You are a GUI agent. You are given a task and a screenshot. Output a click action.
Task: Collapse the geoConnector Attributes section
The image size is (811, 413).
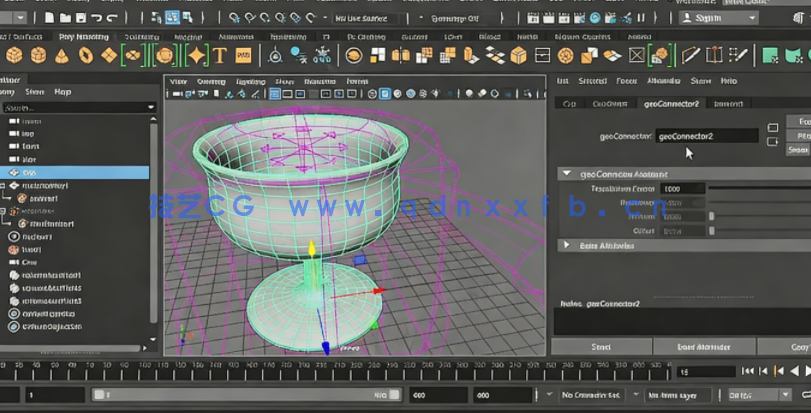[x=567, y=173]
